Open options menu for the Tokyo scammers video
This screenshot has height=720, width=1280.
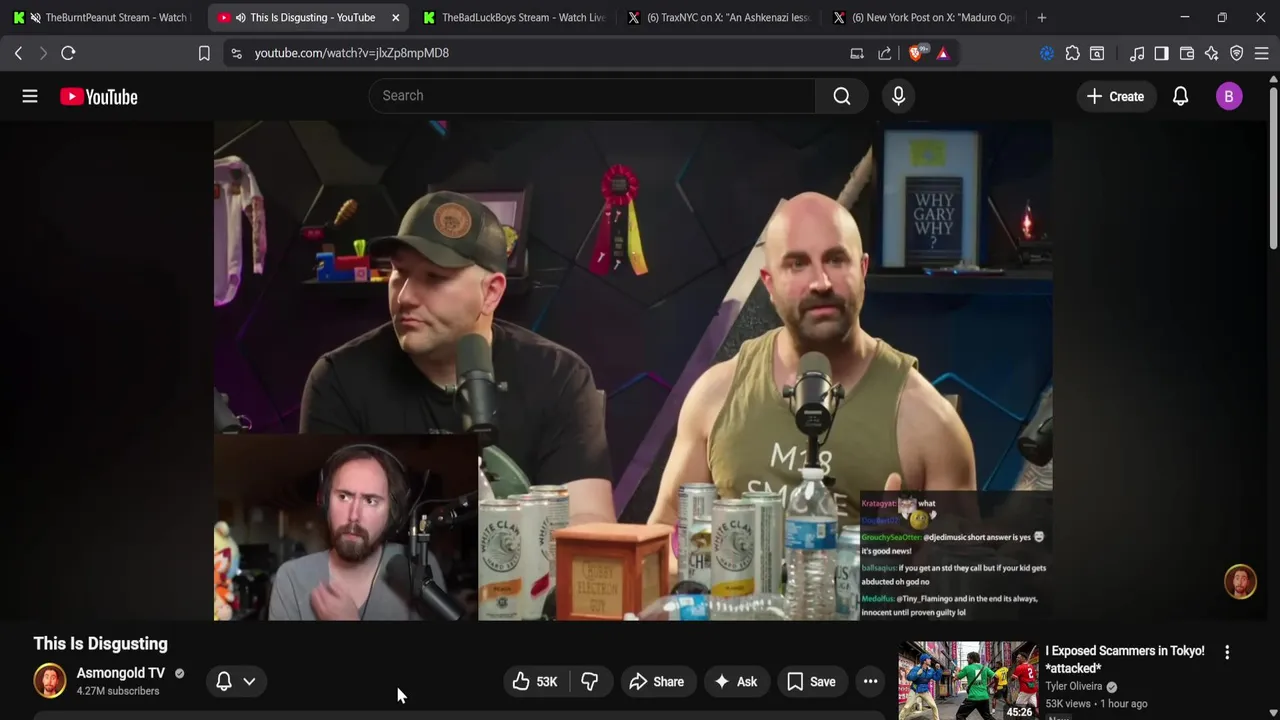click(1227, 652)
